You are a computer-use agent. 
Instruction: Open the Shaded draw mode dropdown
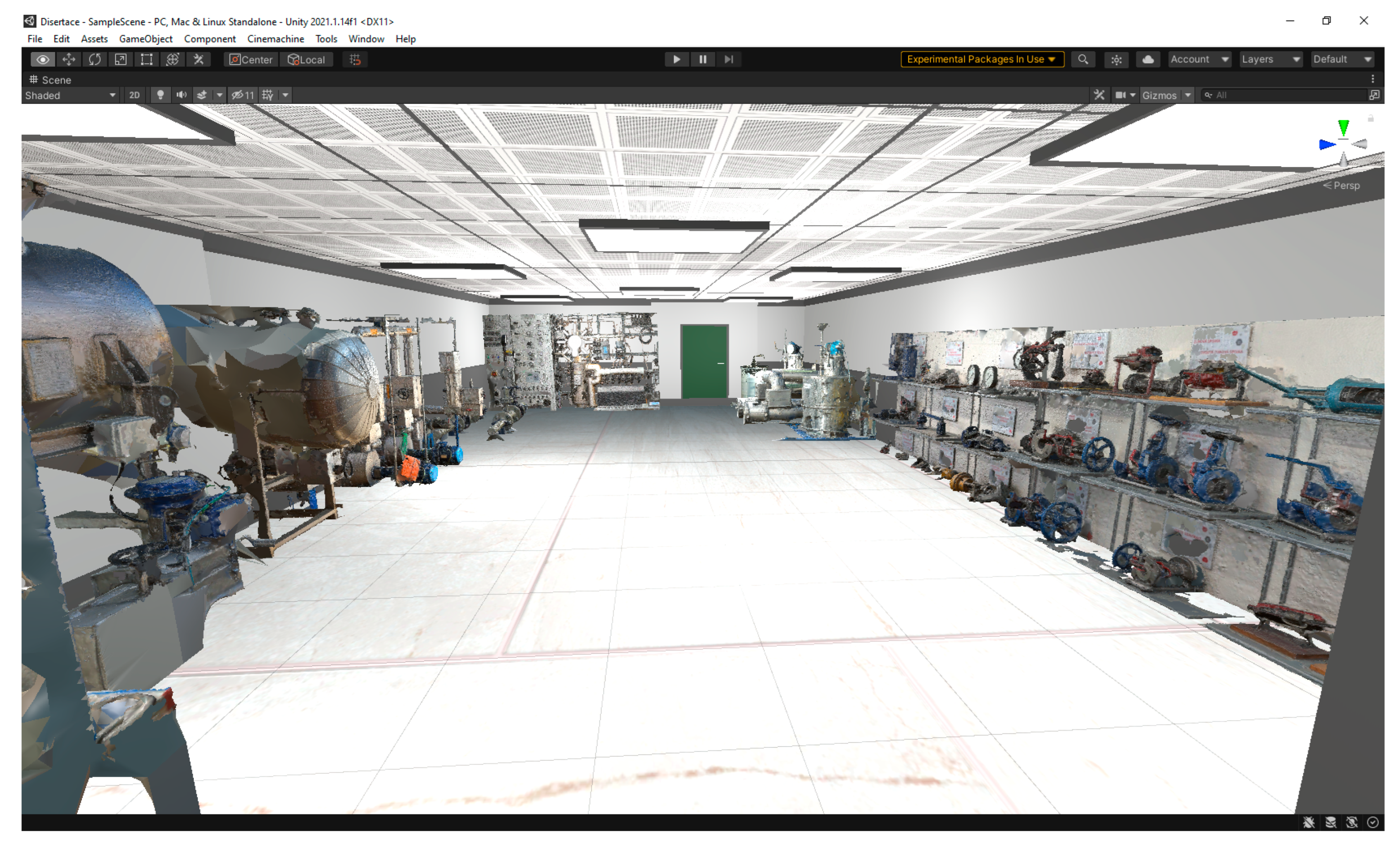[x=70, y=95]
